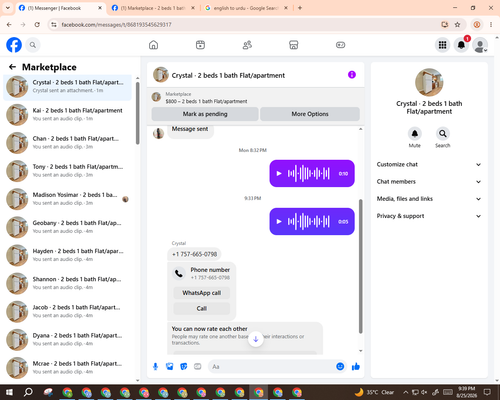Open the Gaming controller icon

[x=340, y=45]
